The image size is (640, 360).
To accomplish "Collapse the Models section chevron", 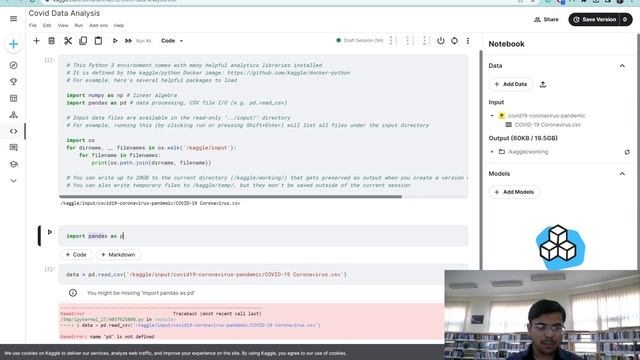I will click(622, 174).
